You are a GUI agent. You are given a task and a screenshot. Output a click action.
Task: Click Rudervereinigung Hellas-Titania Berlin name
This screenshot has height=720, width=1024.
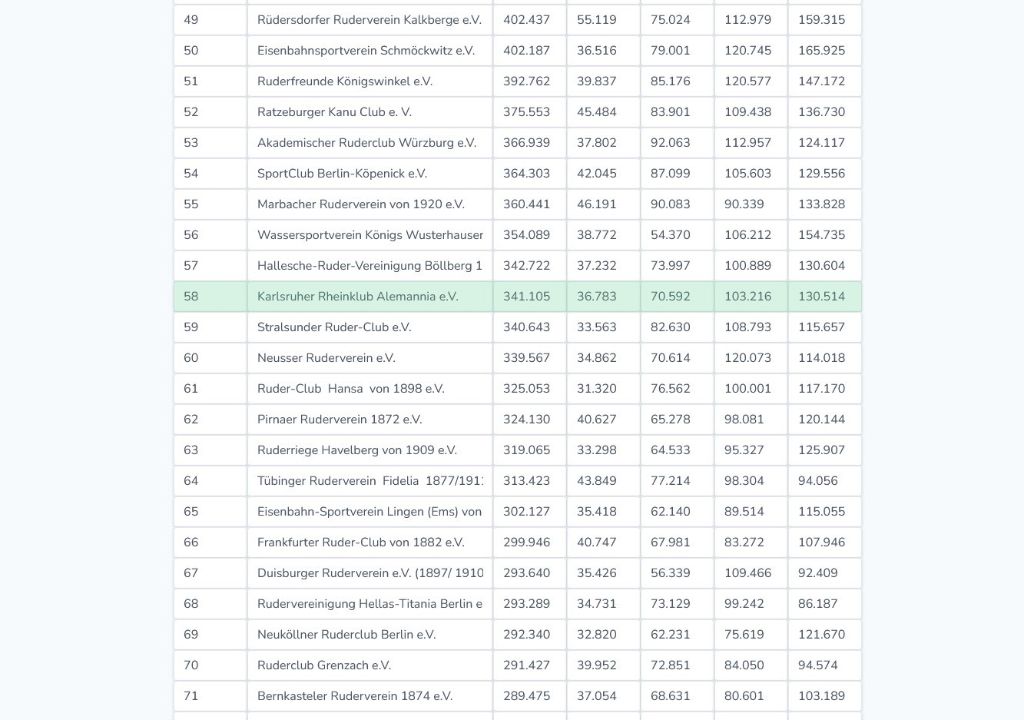(x=370, y=603)
